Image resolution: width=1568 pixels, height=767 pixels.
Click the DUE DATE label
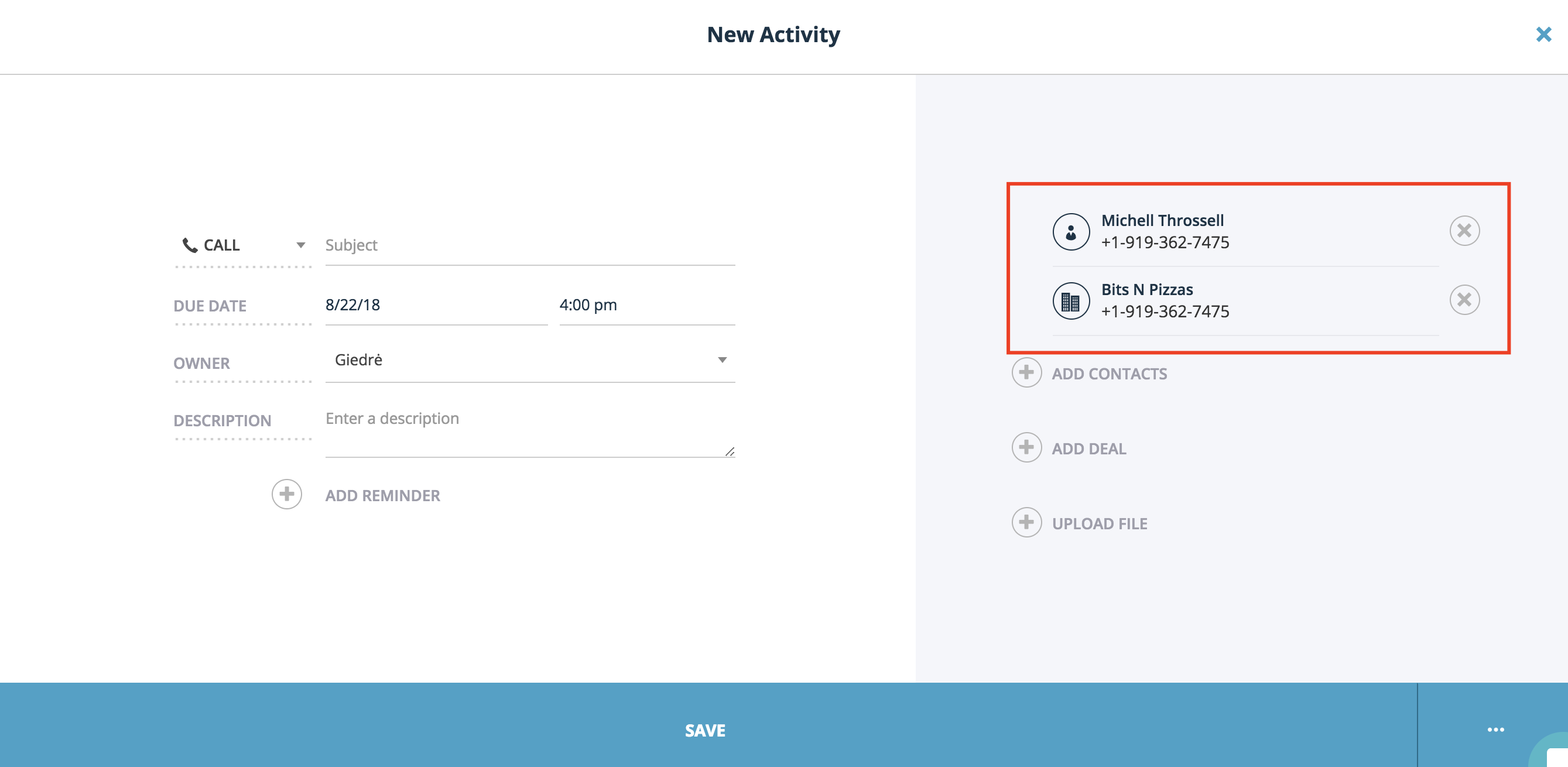point(210,306)
